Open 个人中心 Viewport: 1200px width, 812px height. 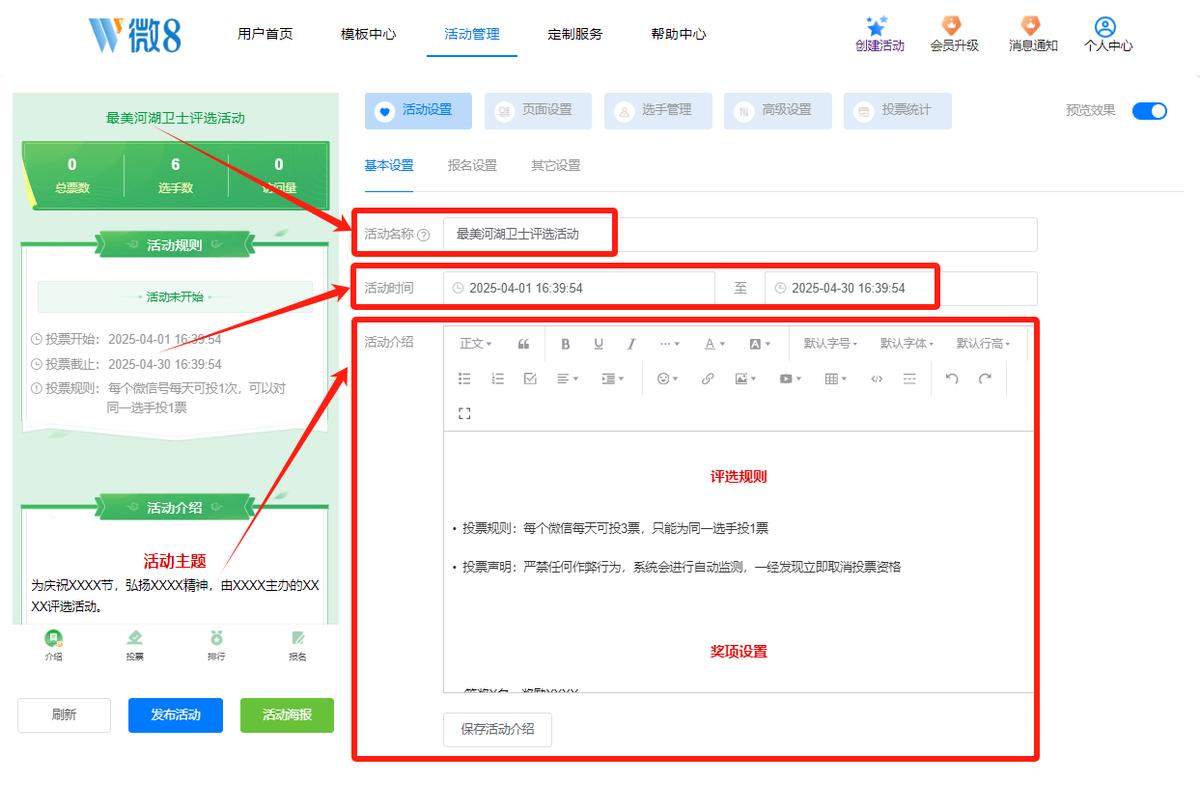[x=1108, y=34]
